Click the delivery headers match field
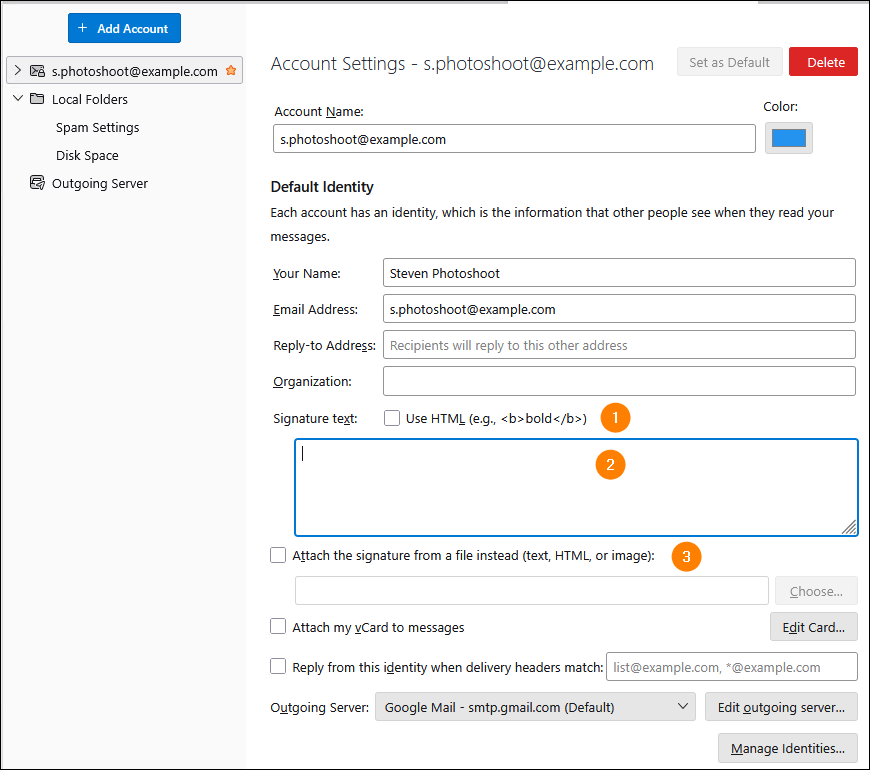The width and height of the screenshot is (870, 770). (732, 667)
